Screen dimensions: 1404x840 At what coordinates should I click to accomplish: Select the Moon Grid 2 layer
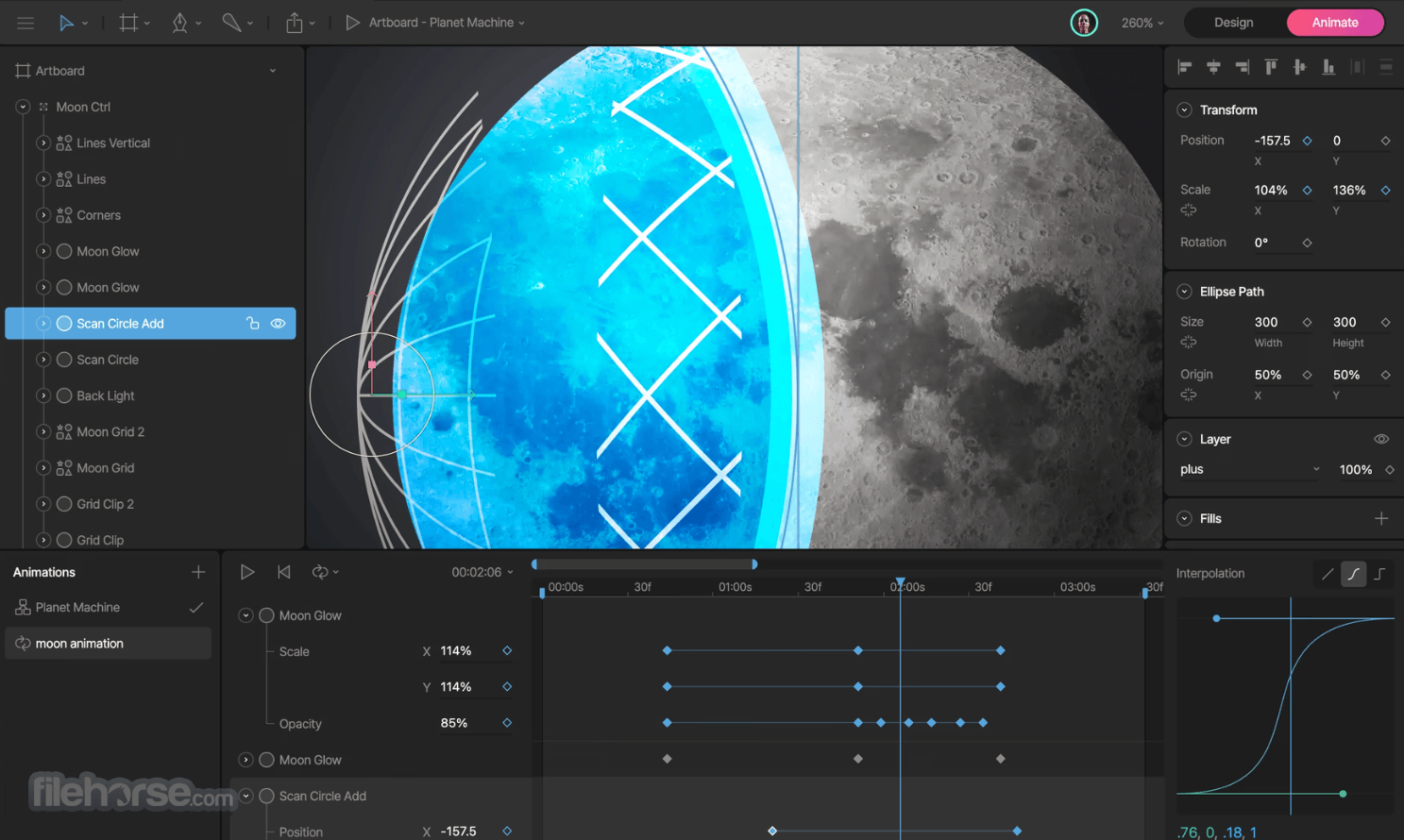pyautogui.click(x=110, y=432)
